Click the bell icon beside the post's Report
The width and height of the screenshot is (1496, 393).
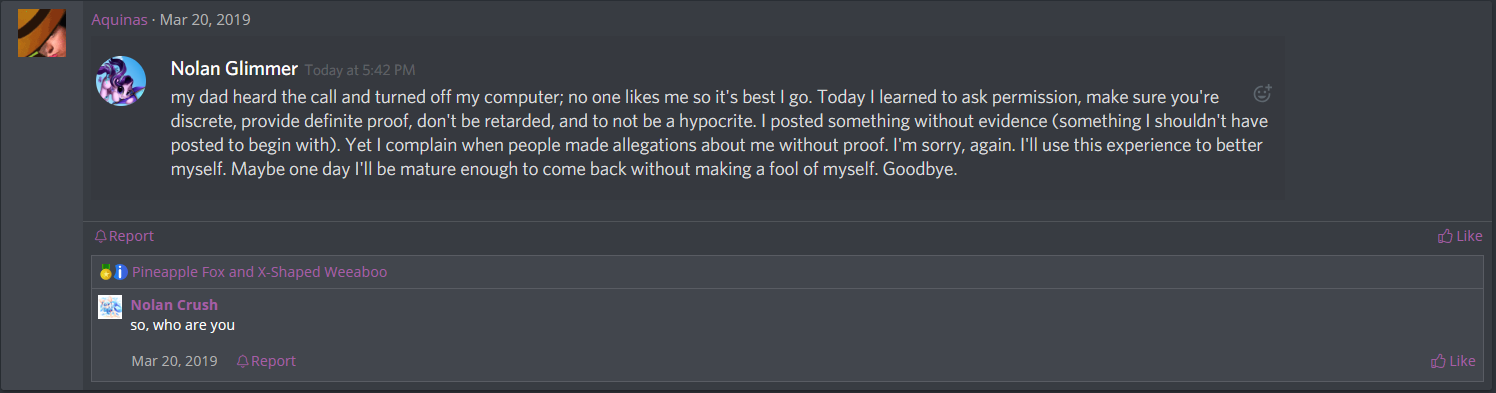(100, 236)
